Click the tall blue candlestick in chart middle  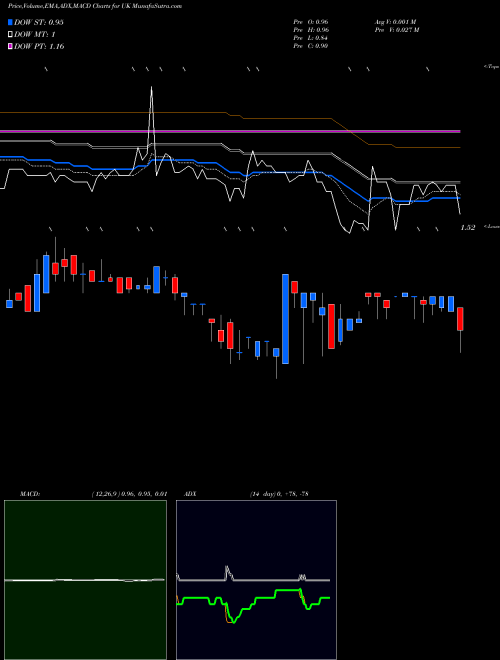pyautogui.click(x=285, y=319)
